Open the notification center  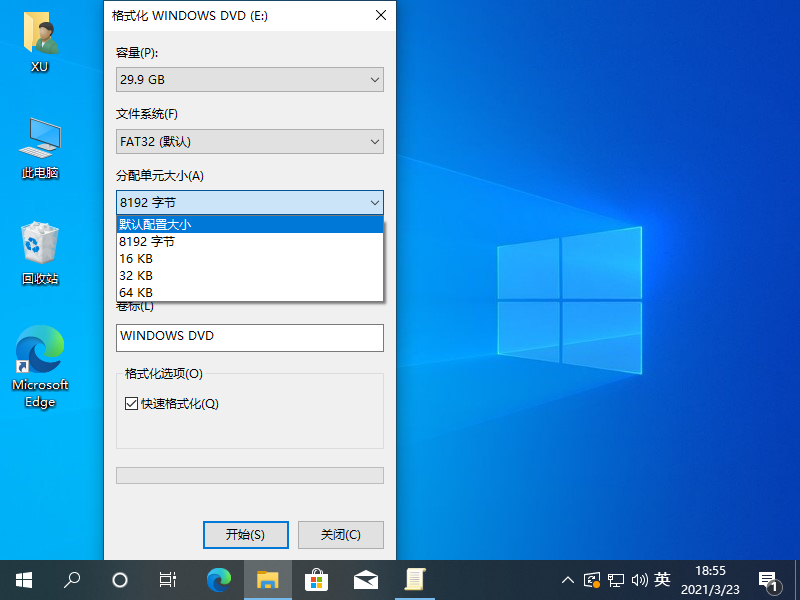[x=770, y=579]
